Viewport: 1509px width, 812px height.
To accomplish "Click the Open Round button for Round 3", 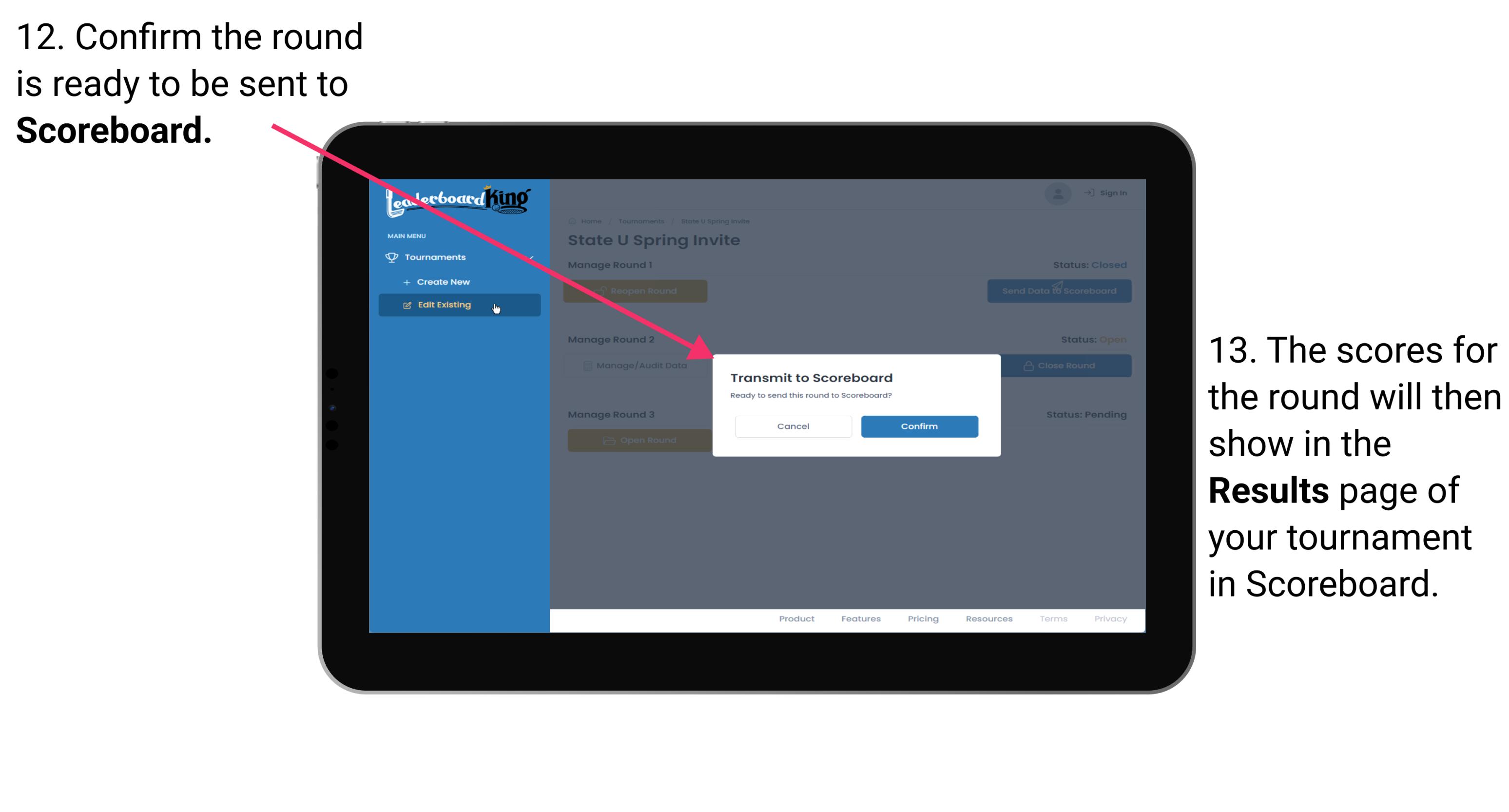I will pos(638,440).
